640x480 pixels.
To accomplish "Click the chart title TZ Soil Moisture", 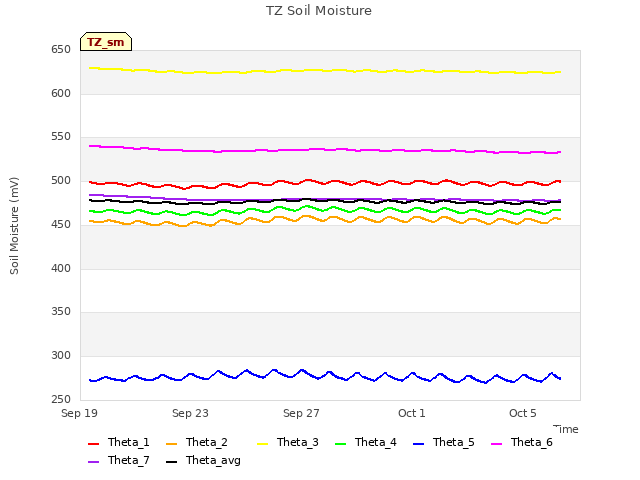I will click(x=319, y=11).
